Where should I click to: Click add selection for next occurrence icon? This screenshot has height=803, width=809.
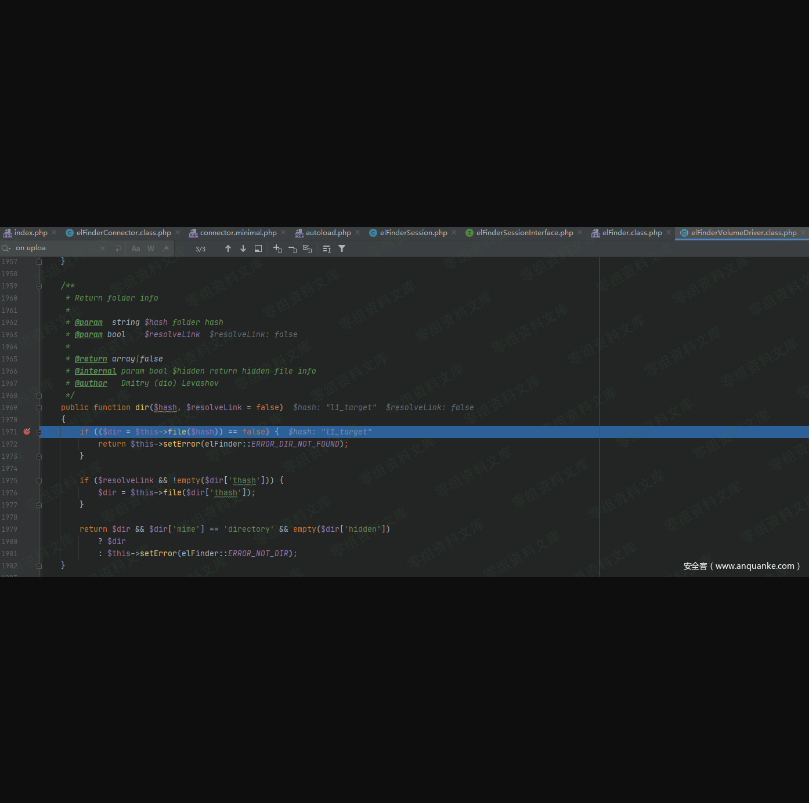tap(277, 248)
